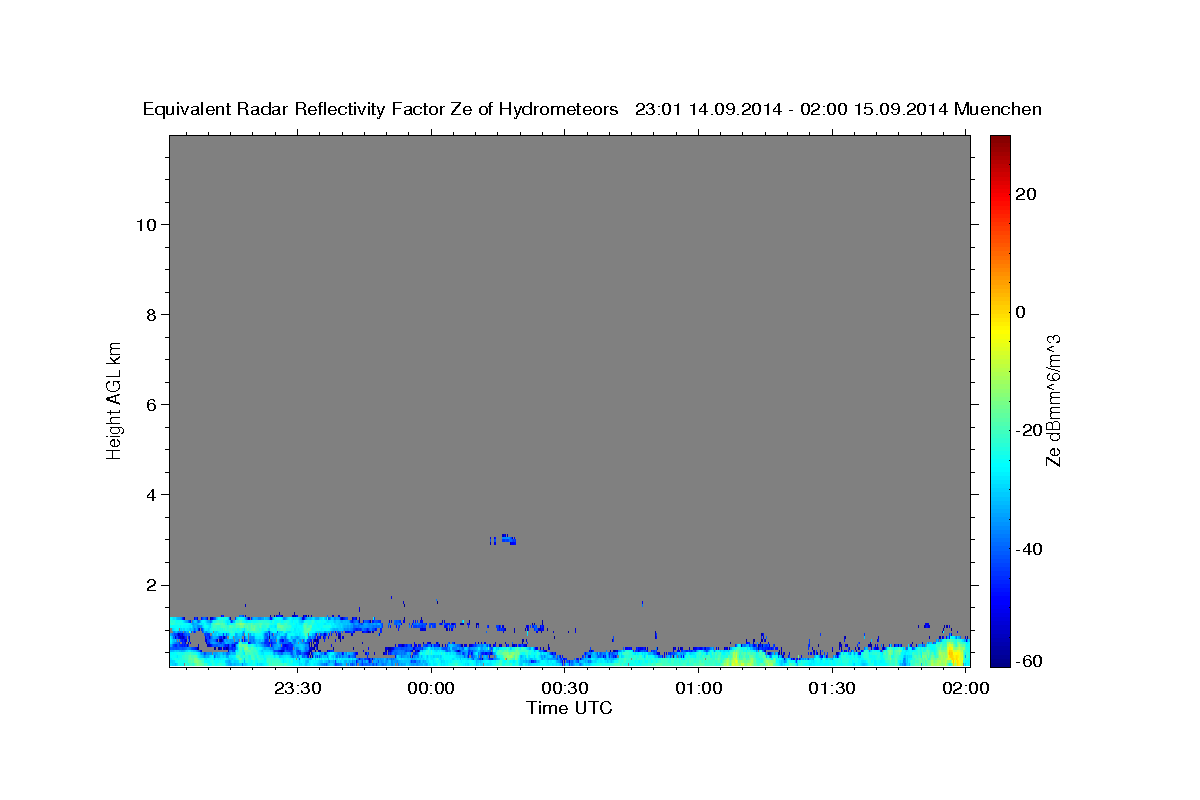Click the 'Height AGL km' axis label
The image size is (1200, 800).
[114, 400]
